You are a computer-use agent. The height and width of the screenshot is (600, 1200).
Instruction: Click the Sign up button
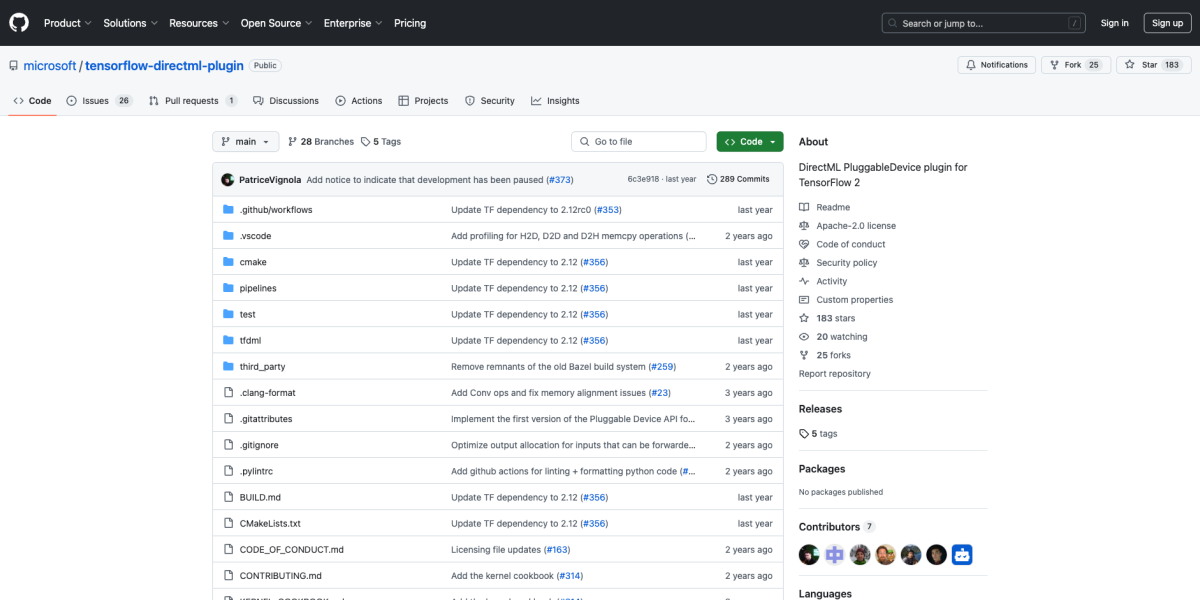(1167, 23)
